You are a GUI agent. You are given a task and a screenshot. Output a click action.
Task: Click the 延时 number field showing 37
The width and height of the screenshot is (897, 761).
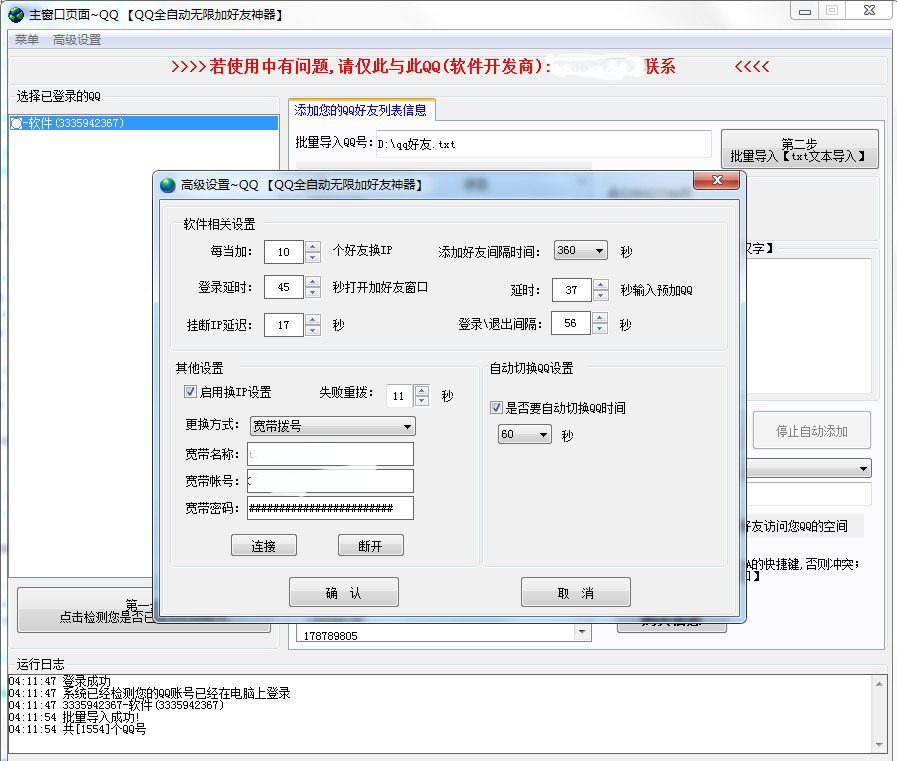click(571, 290)
